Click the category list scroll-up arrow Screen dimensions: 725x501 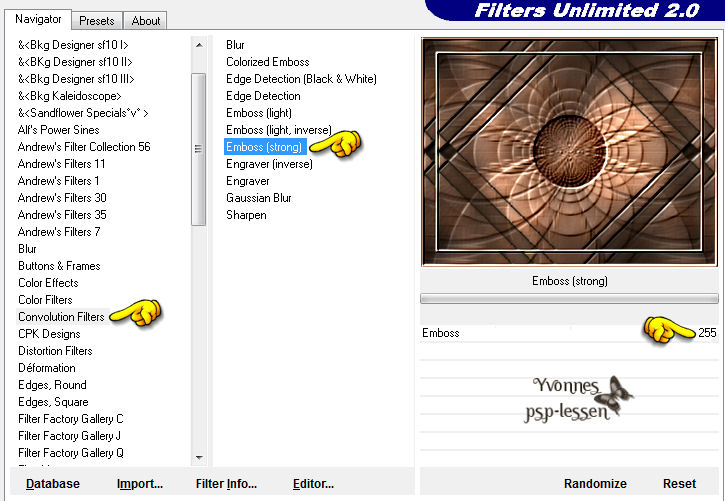coord(199,45)
